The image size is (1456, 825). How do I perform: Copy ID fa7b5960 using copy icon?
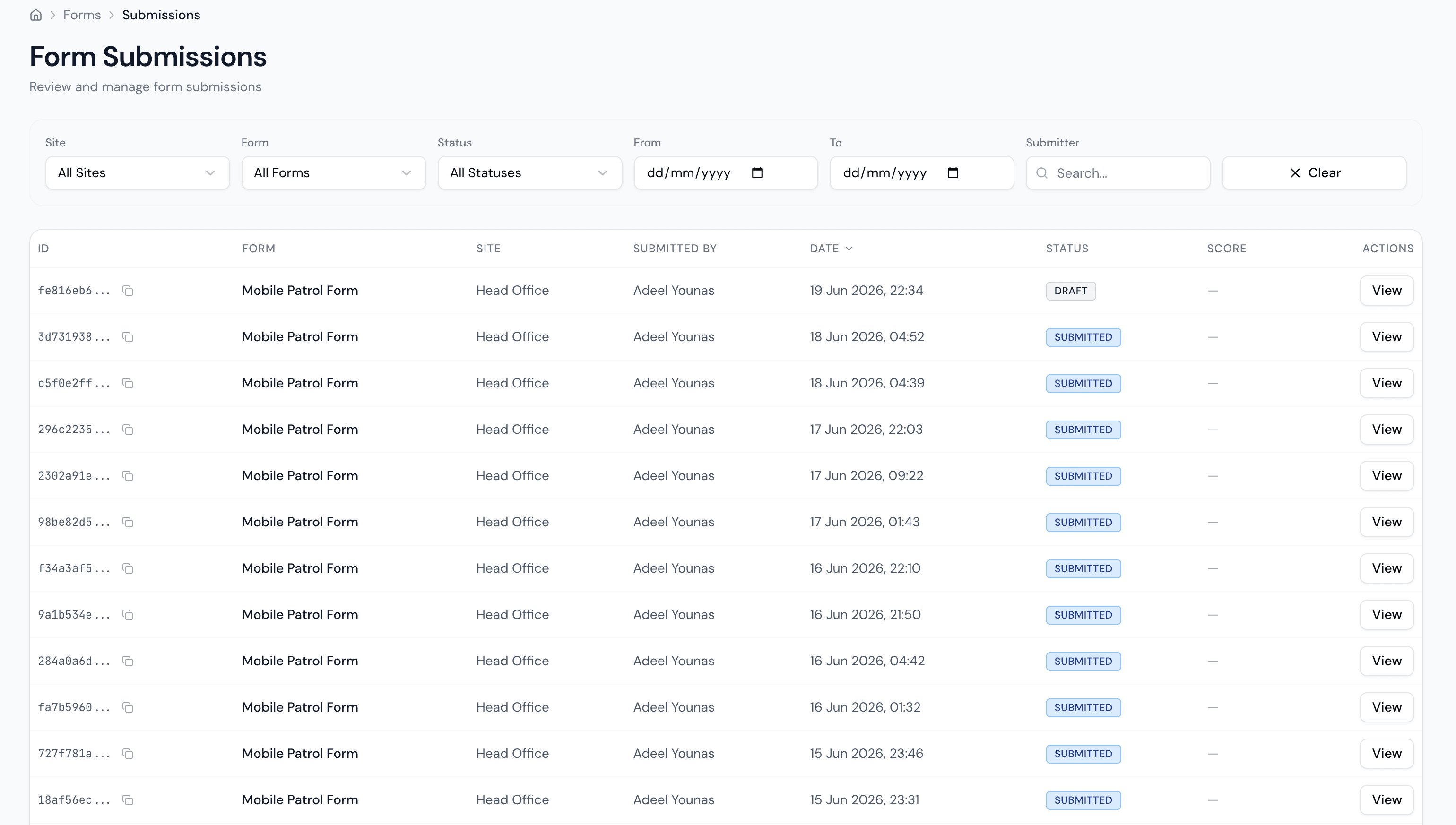click(x=128, y=708)
